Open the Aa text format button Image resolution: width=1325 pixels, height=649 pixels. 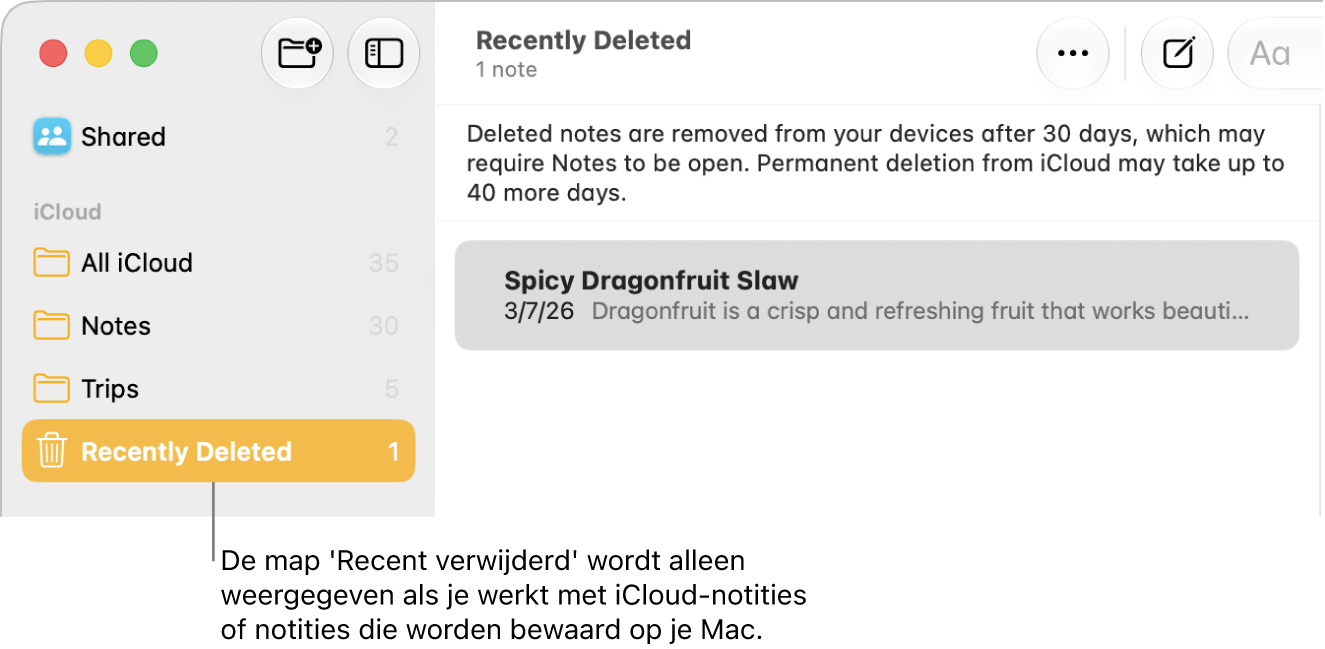coord(1271,53)
